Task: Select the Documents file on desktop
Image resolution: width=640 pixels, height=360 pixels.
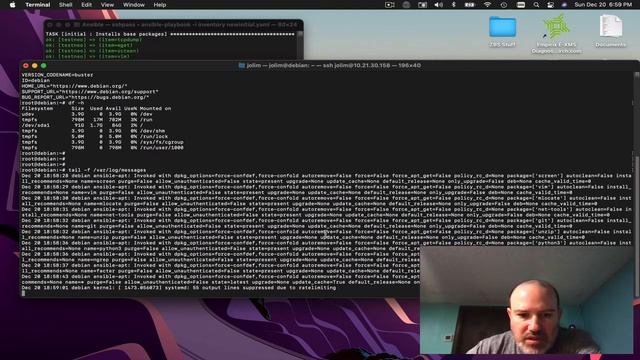Action: click(x=611, y=31)
